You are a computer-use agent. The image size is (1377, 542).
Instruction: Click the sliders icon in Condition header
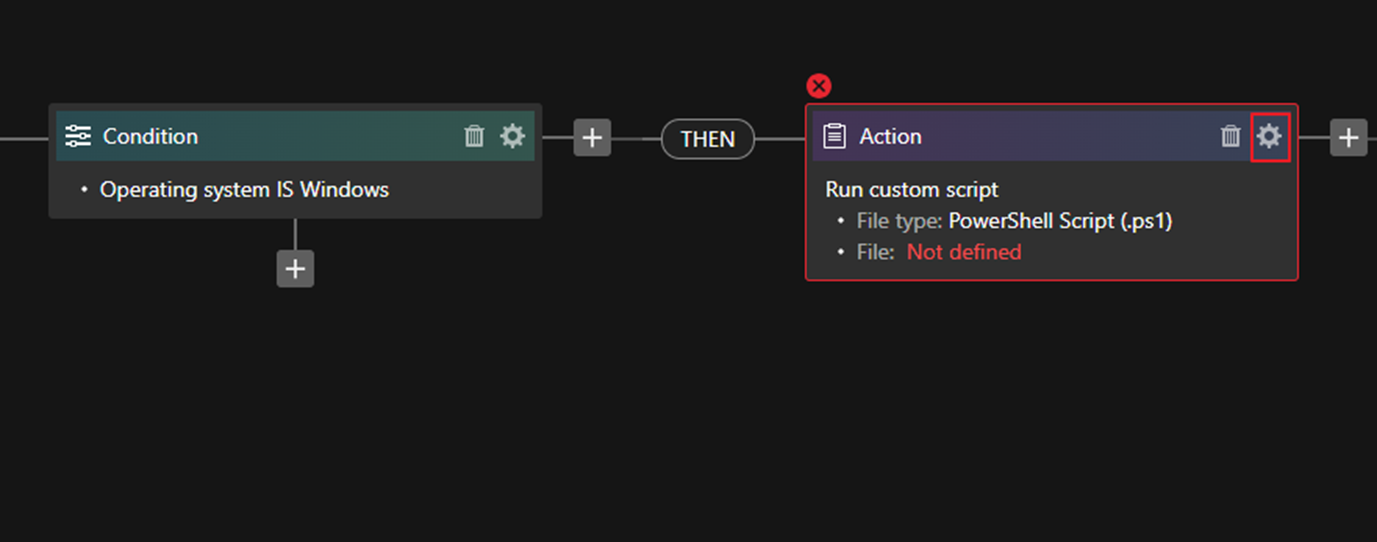[78, 136]
